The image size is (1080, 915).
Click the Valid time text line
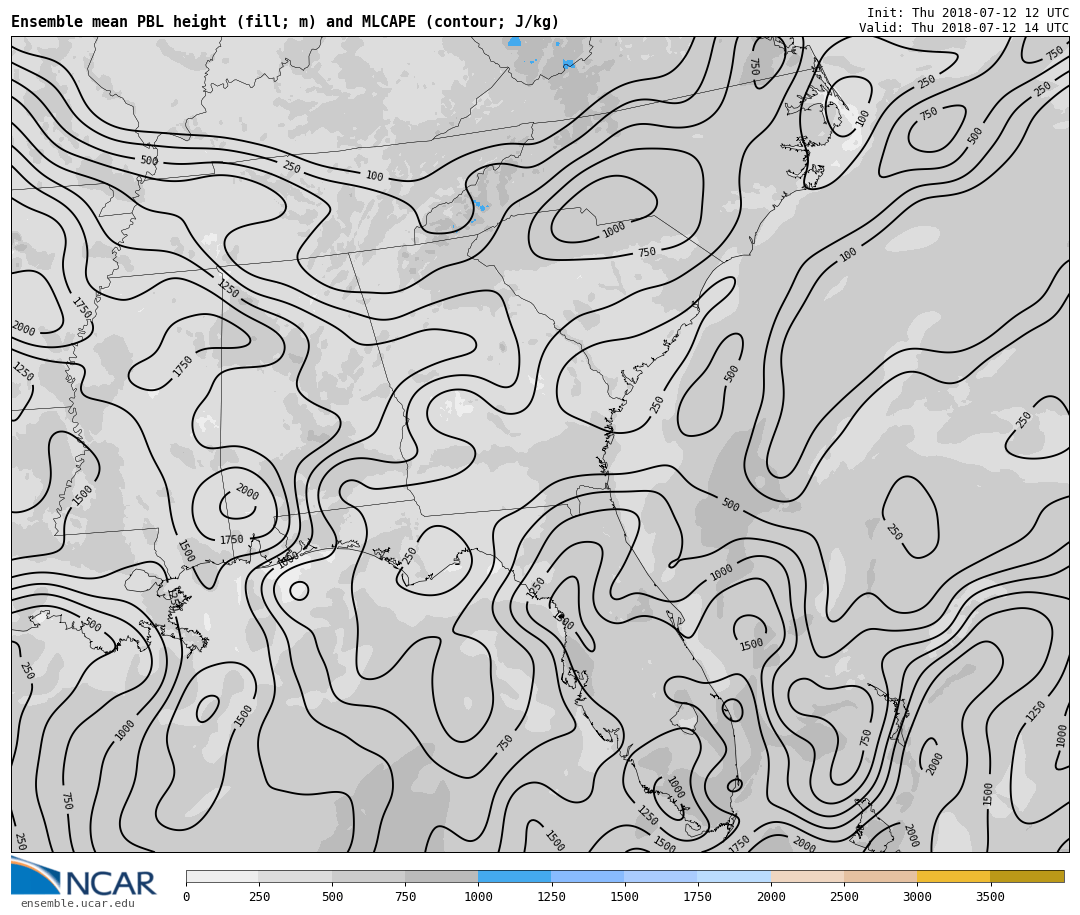click(963, 28)
